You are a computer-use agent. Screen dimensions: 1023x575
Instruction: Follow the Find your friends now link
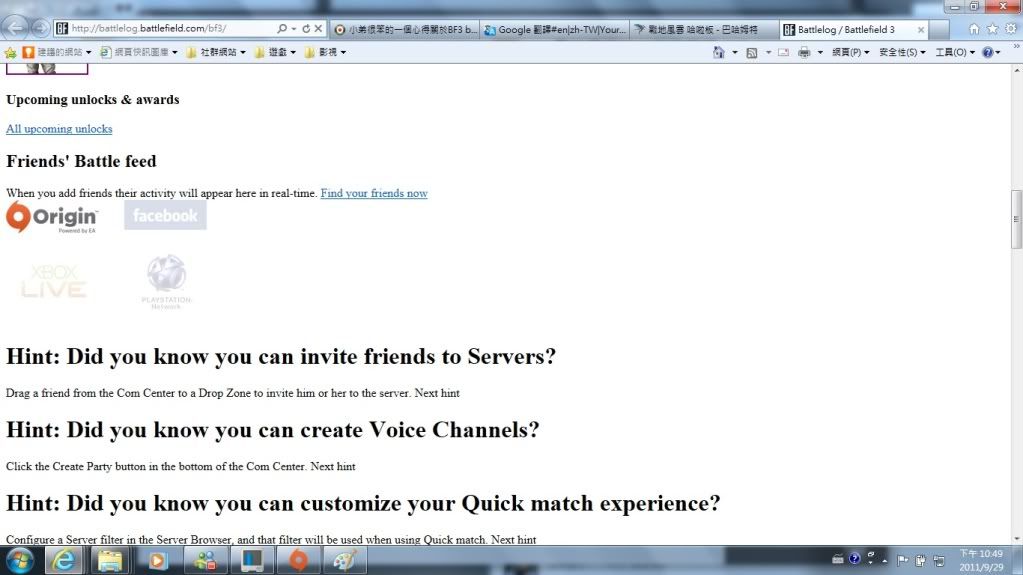[x=374, y=193]
